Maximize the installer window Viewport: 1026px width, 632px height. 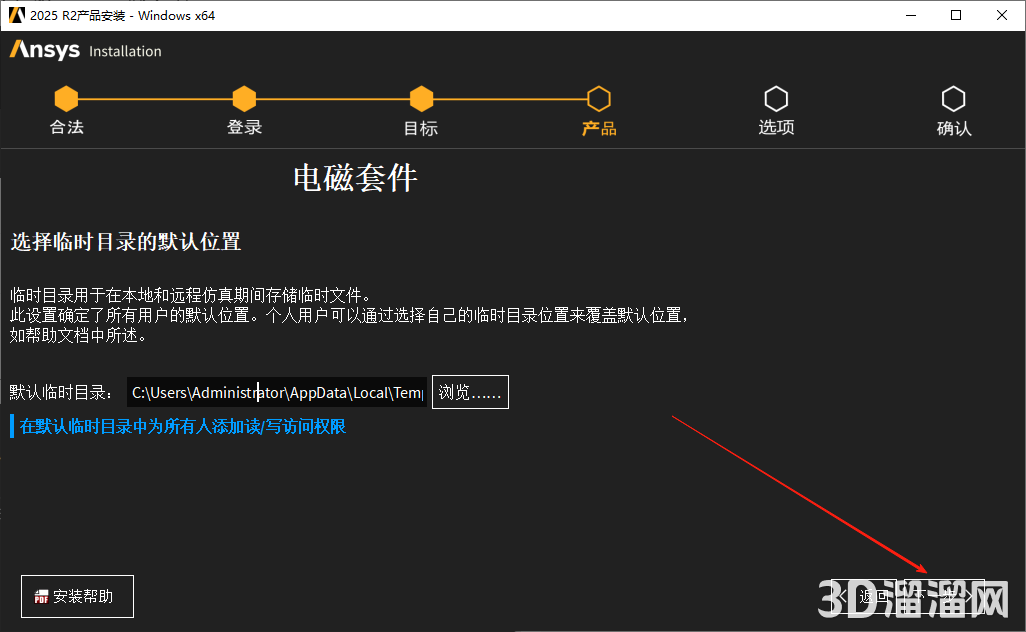tap(956, 15)
